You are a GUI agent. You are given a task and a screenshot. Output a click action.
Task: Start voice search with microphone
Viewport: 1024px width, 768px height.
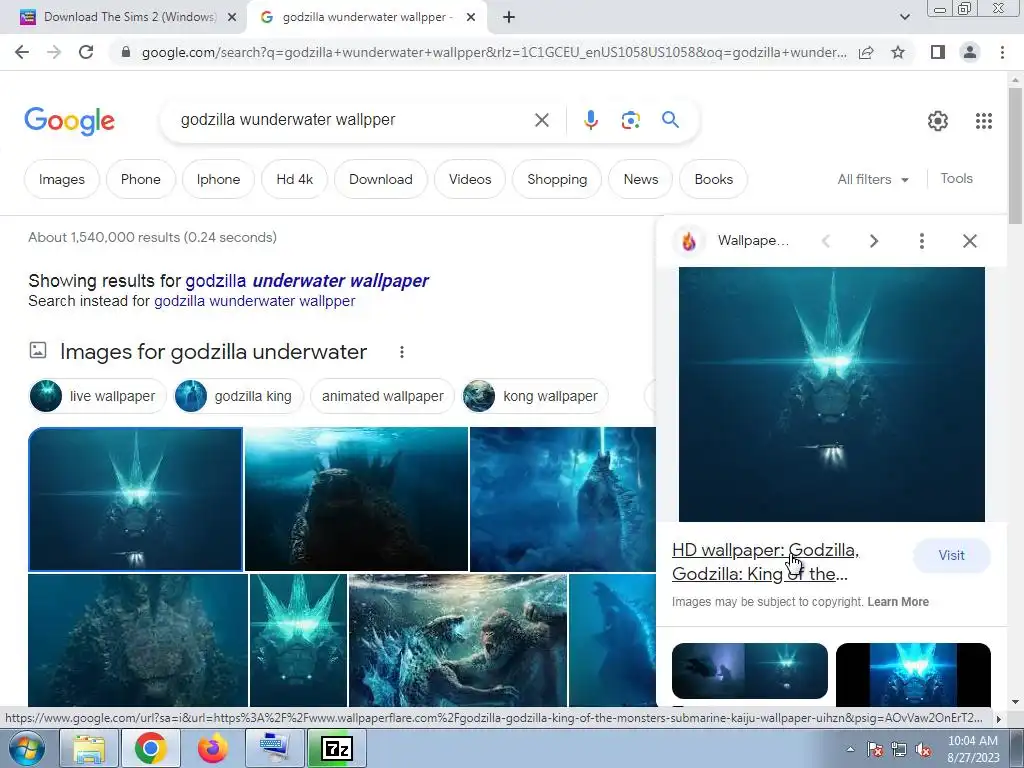[x=590, y=120]
